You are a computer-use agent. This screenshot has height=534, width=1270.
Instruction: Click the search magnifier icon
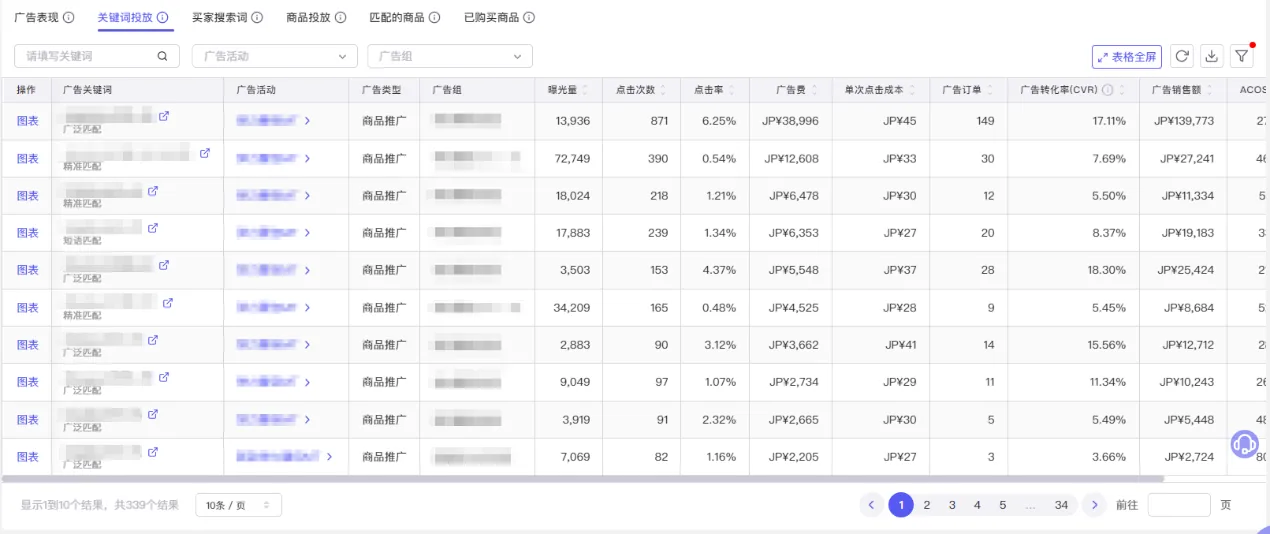pos(162,56)
